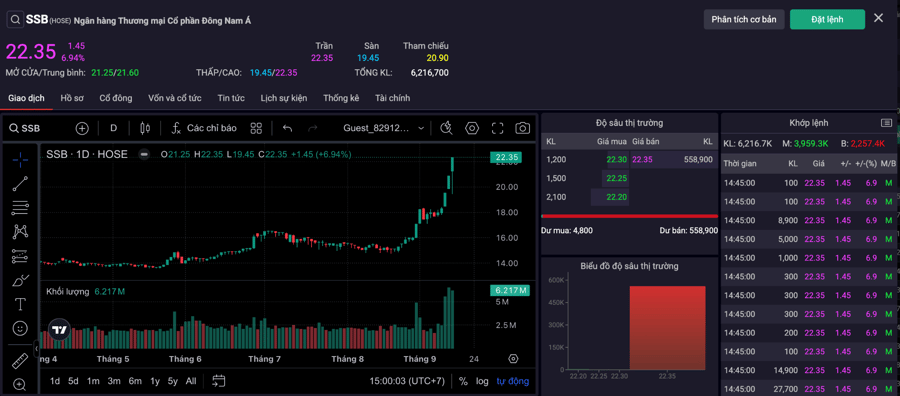
Task: Redo the chart action
Action: (313, 128)
